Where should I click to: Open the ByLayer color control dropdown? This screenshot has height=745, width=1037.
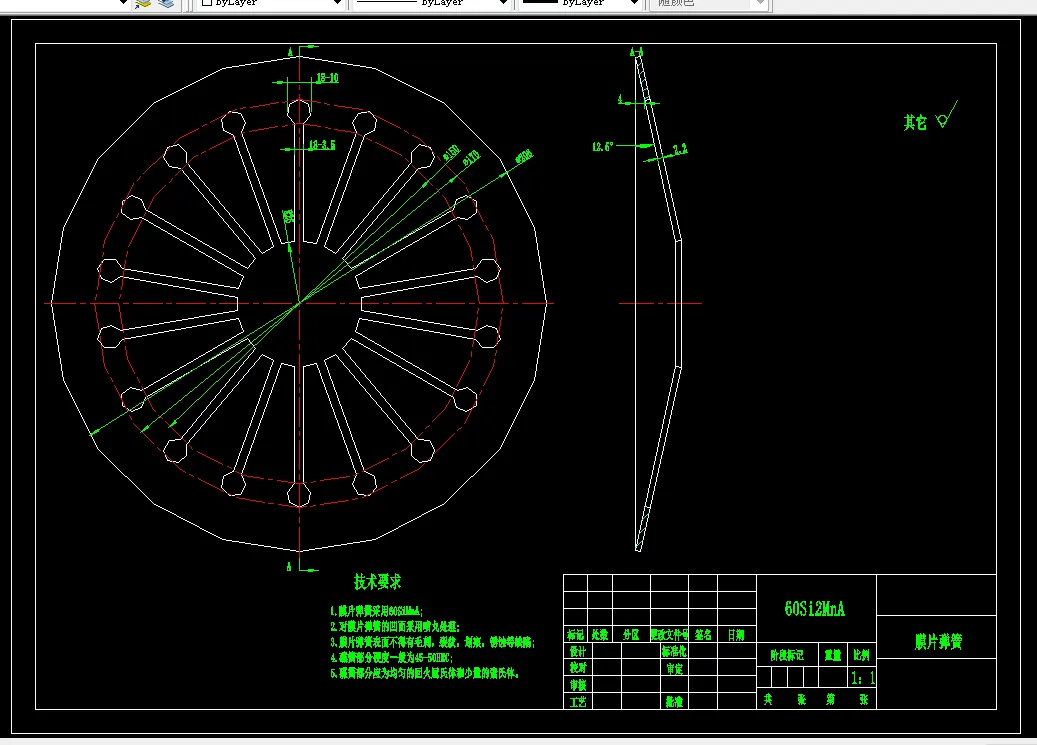271,3
